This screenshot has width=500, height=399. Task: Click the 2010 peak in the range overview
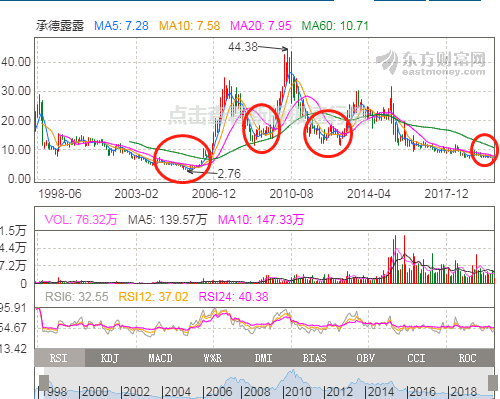pyautogui.click(x=293, y=371)
